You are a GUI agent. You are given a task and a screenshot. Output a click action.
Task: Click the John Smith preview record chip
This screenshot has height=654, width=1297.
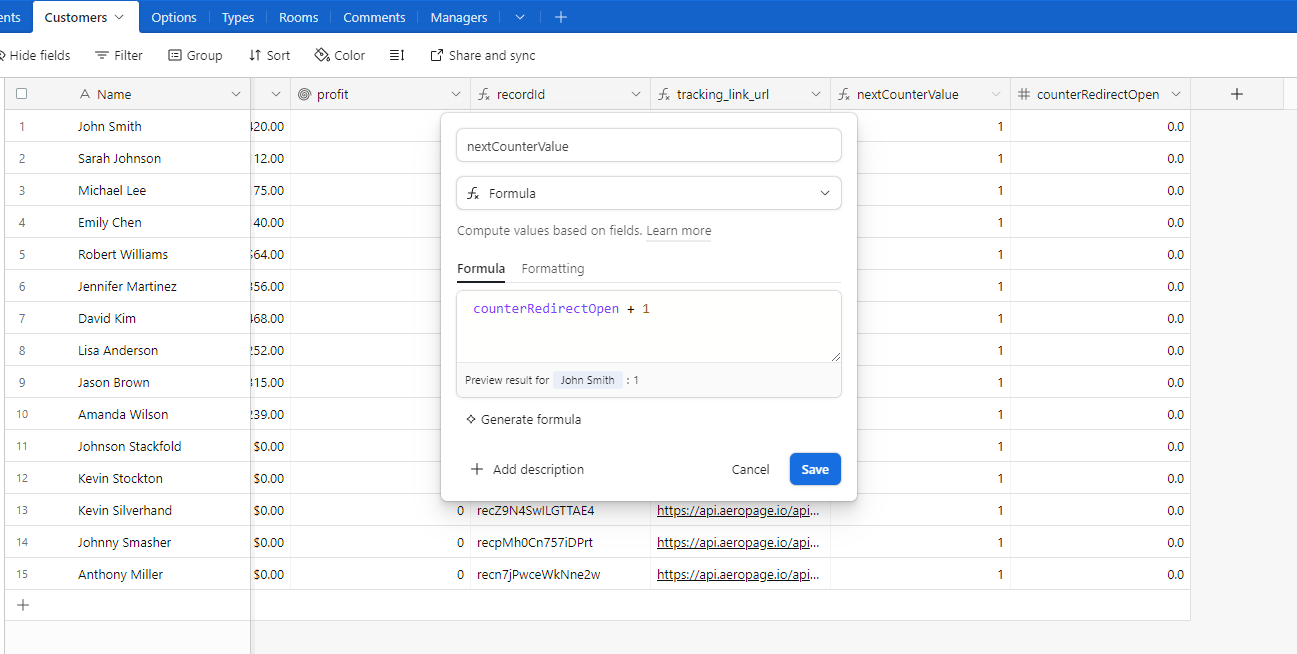[x=588, y=380]
